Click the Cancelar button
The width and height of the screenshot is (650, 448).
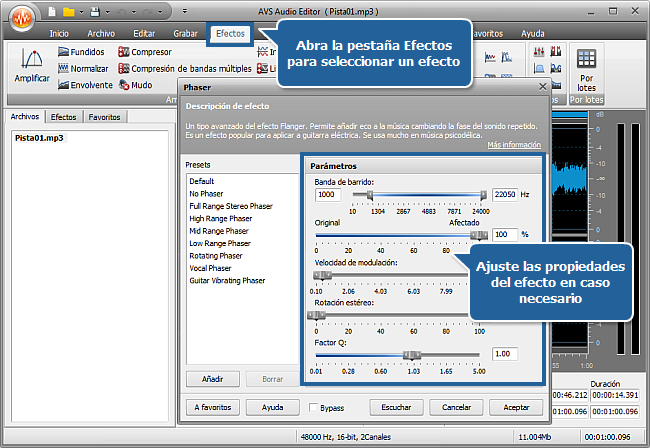[456, 407]
